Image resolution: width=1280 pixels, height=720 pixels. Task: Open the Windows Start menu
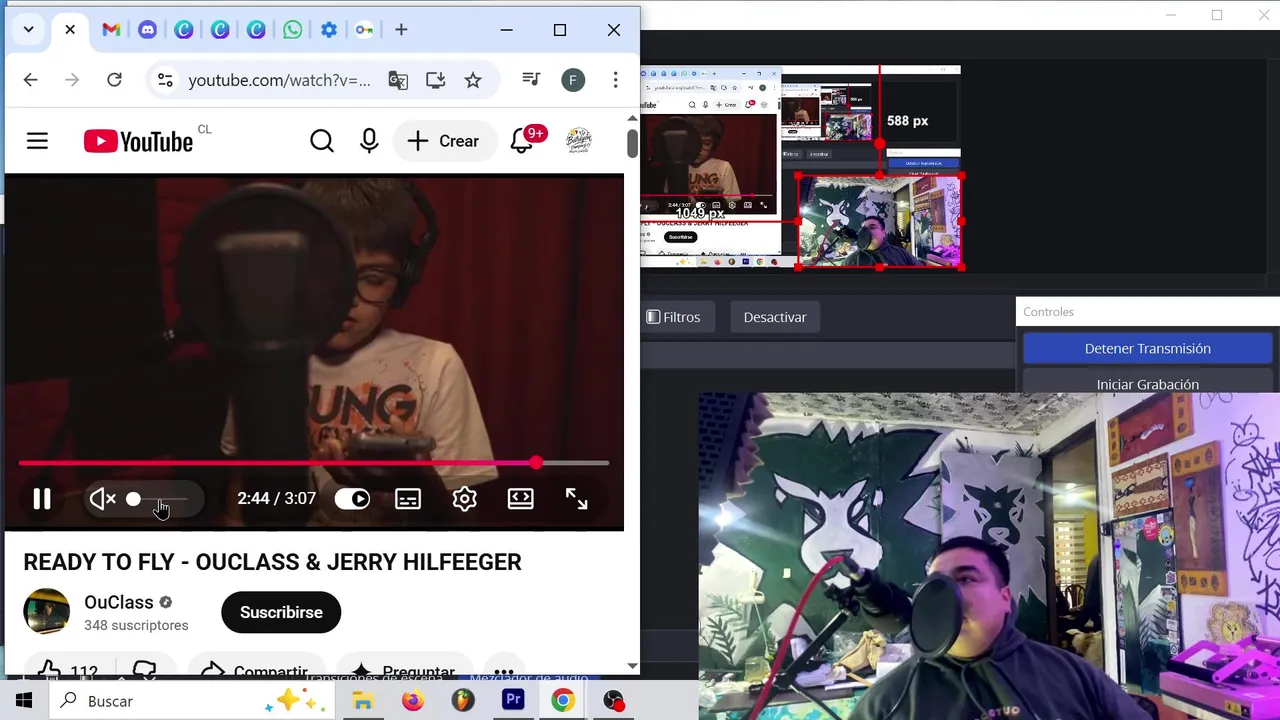(x=24, y=701)
